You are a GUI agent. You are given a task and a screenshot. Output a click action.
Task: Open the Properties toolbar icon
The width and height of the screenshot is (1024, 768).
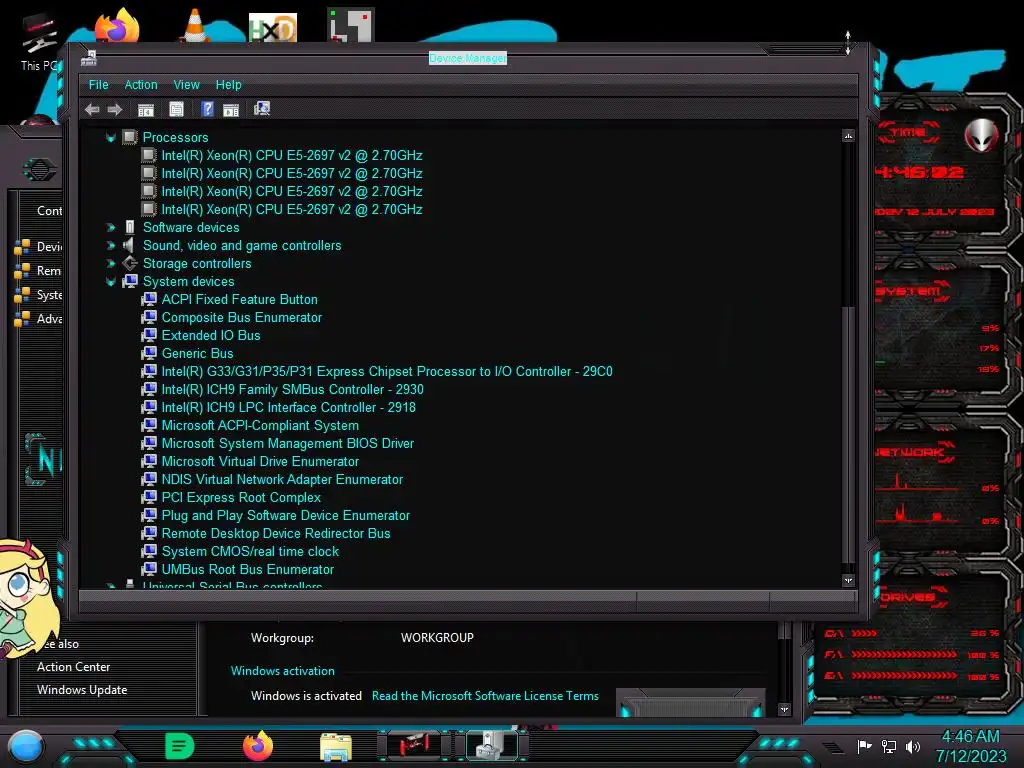pos(176,110)
